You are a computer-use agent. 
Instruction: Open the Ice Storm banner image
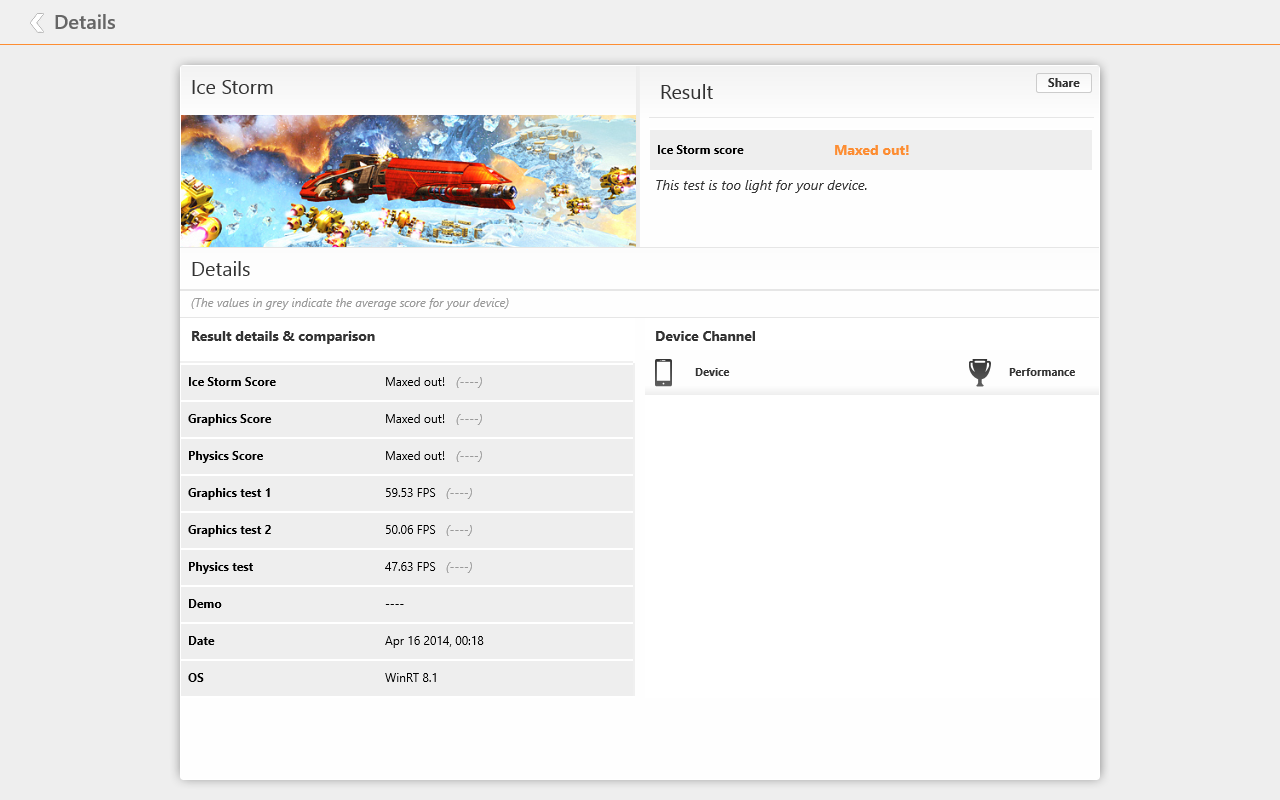coord(408,181)
